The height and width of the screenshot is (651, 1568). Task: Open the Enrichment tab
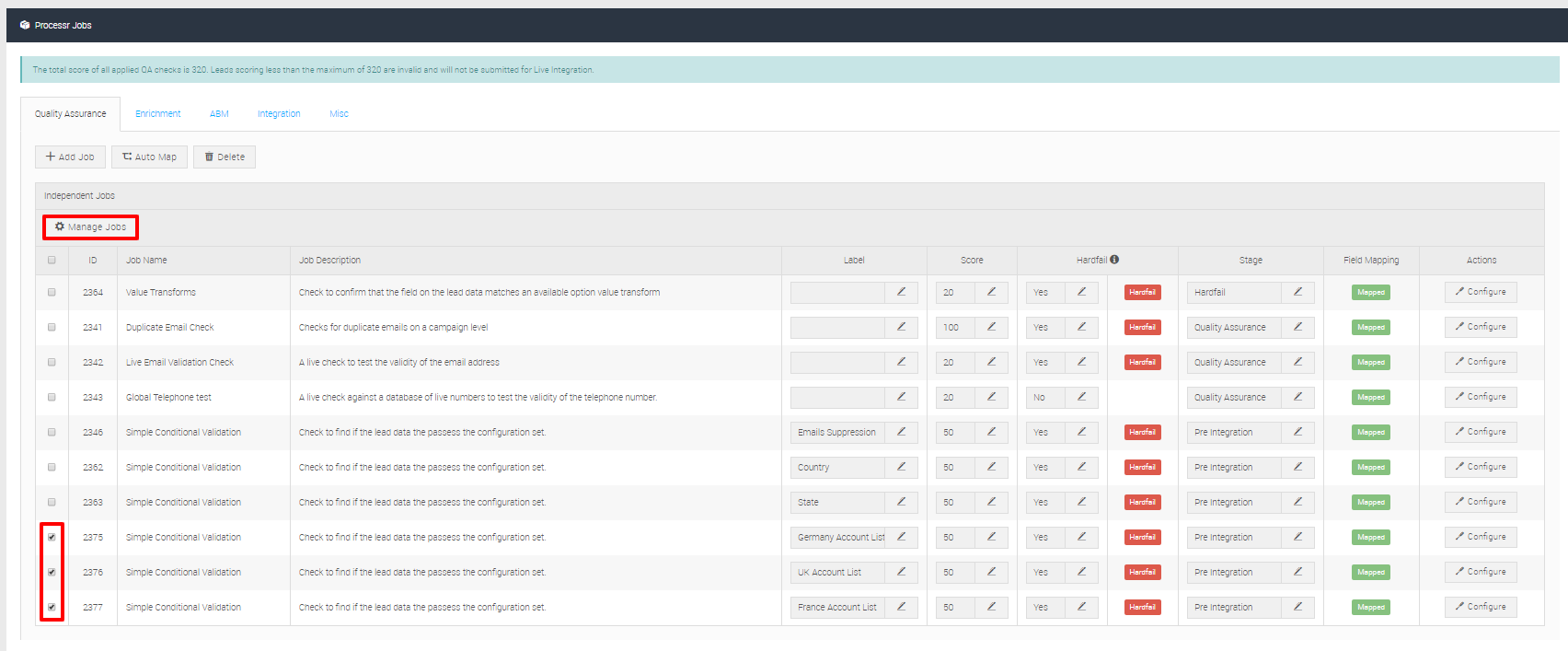tap(157, 114)
